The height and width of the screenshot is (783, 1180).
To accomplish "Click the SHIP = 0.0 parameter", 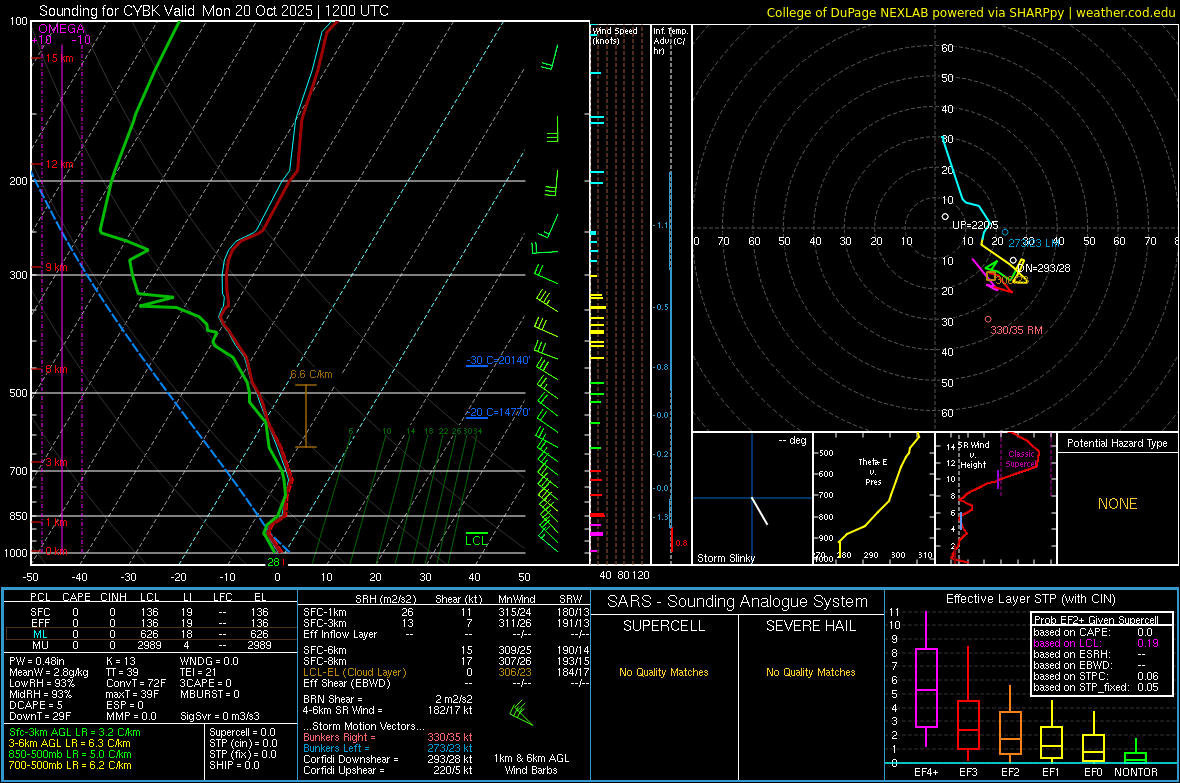I will point(234,765).
